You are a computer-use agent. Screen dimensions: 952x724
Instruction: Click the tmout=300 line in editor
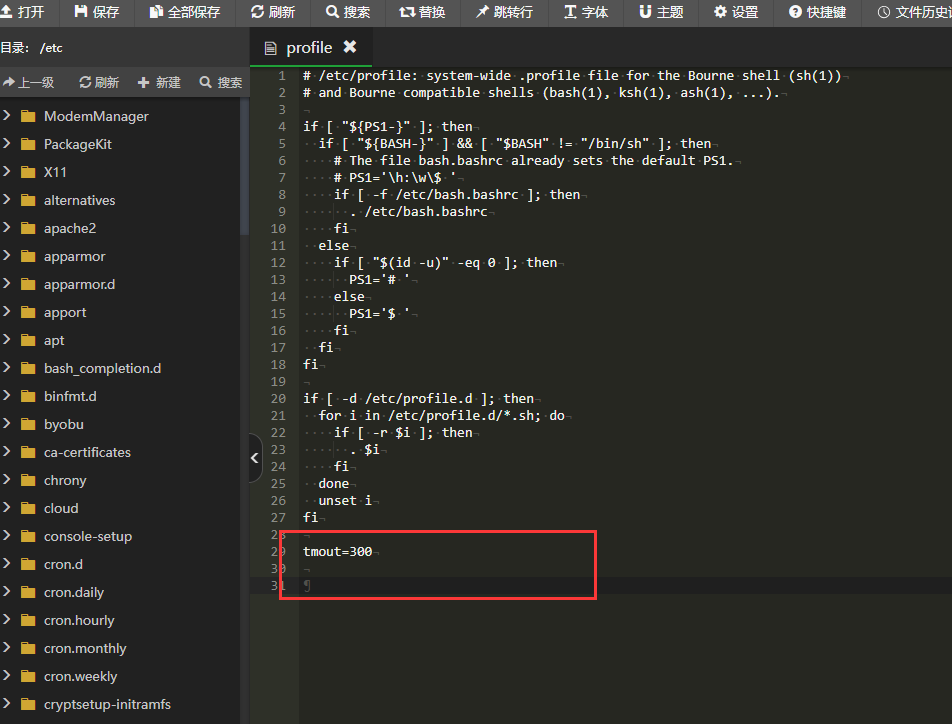click(338, 552)
